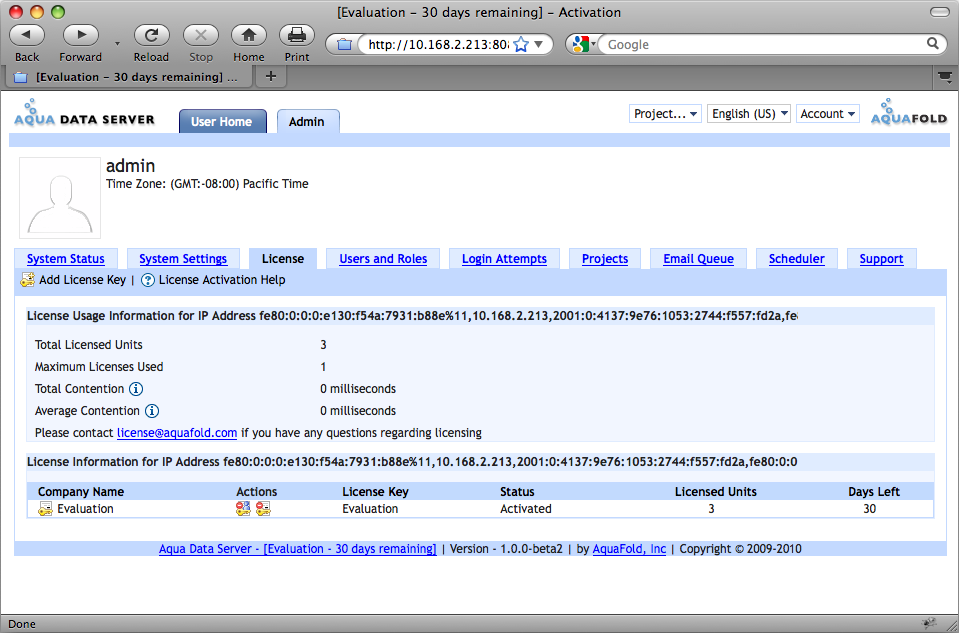This screenshot has width=959, height=633.
Task: Expand the back/forward history dropdown arrow
Action: tap(117, 44)
